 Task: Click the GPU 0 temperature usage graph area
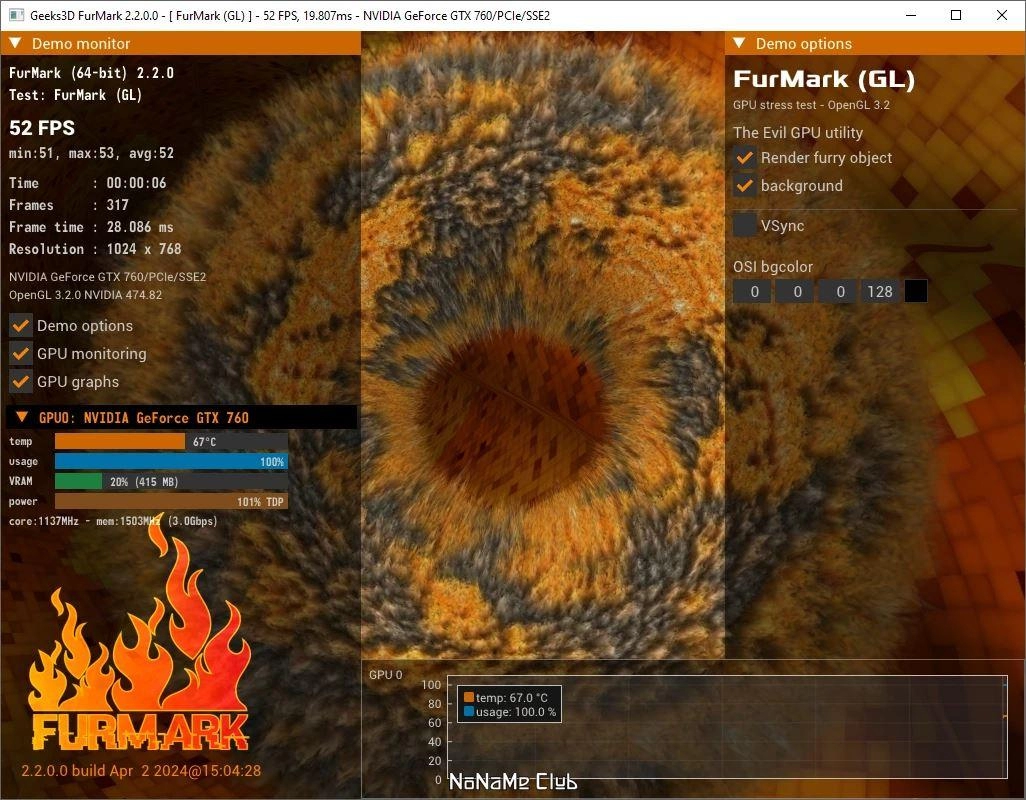click(727, 727)
